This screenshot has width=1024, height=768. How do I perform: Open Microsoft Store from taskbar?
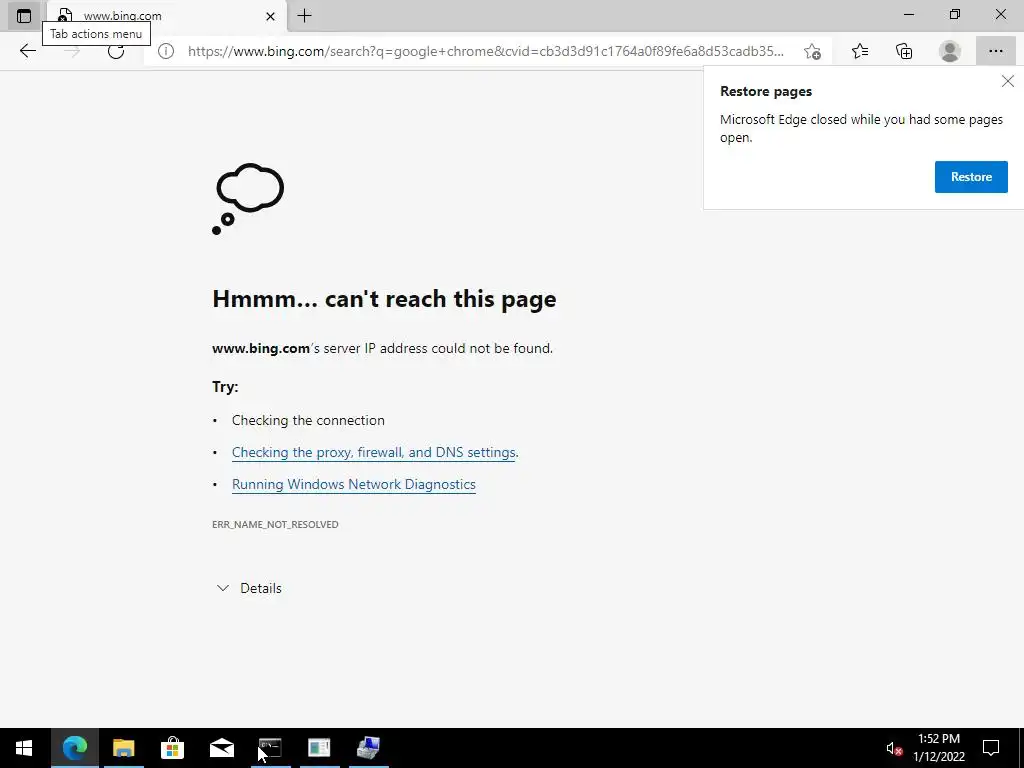[x=172, y=748]
